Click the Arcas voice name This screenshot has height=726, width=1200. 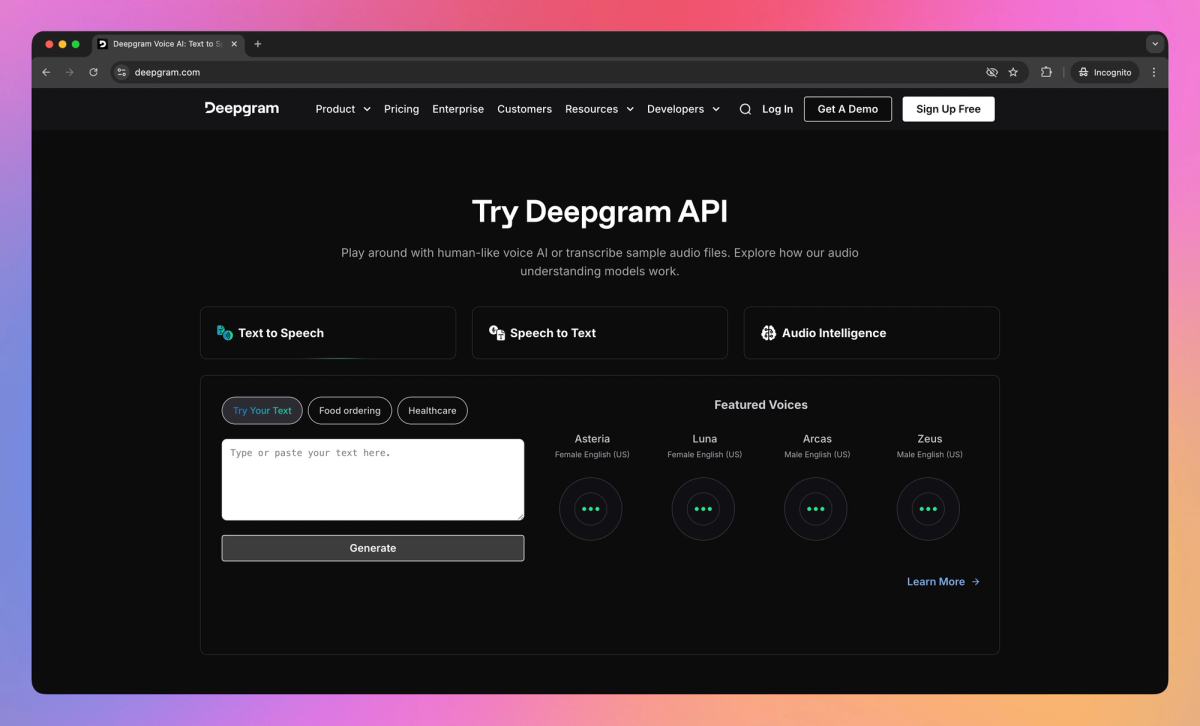point(817,439)
